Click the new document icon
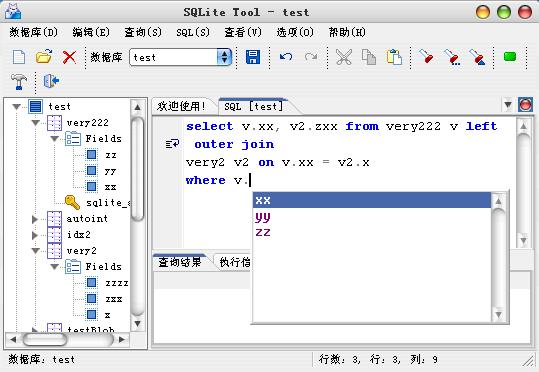539x372 pixels. click(x=19, y=57)
